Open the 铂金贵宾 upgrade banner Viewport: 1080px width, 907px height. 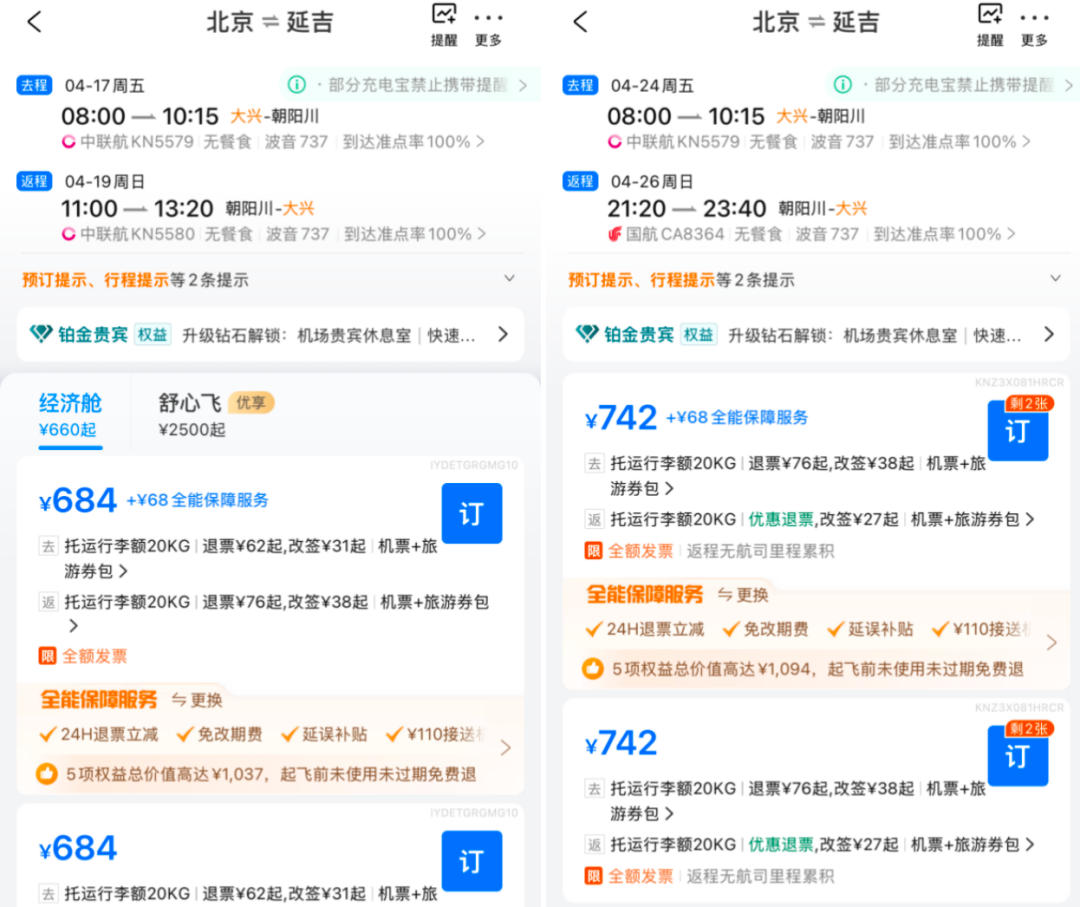(x=270, y=334)
